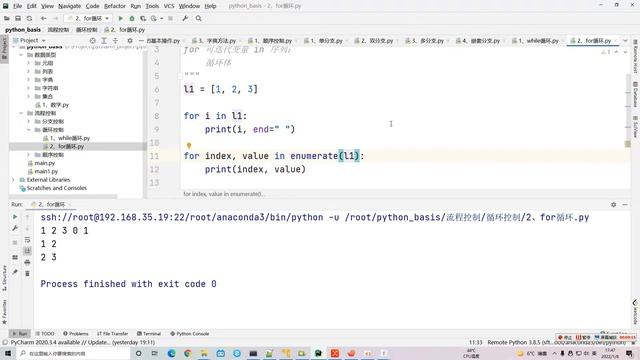Click the Clear All trash icon
The width and height of the screenshot is (640, 360).
(x=27, y=273)
